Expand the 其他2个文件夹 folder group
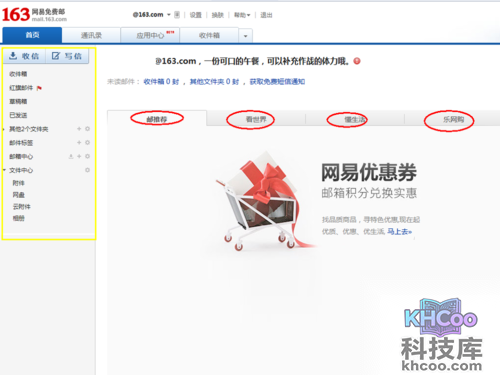Image resolution: width=500 pixels, height=375 pixels. [4, 129]
